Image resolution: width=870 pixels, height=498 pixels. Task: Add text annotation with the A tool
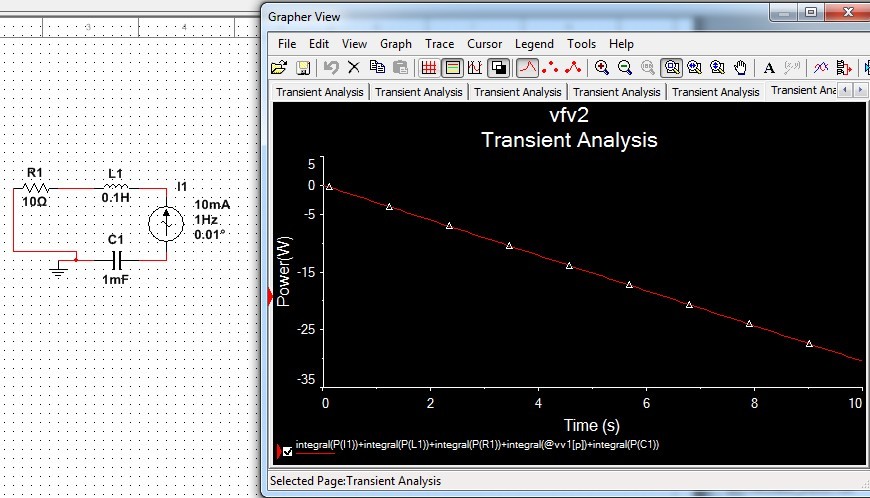(769, 68)
